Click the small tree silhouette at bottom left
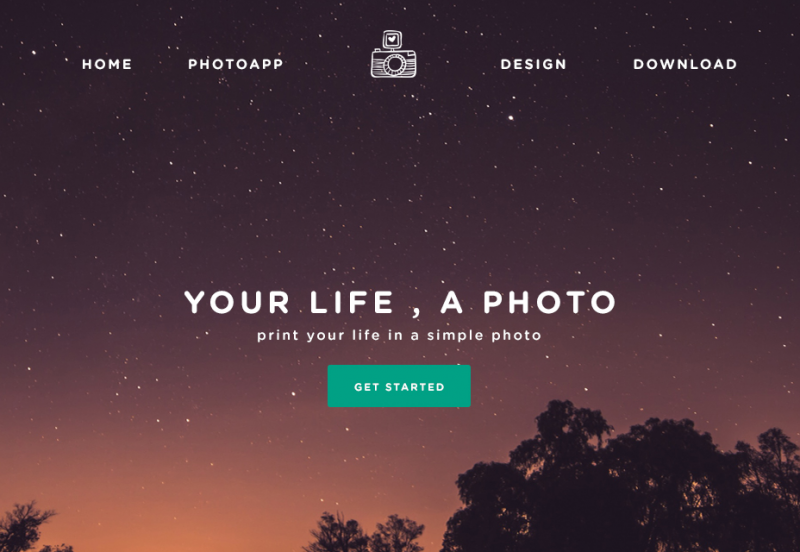This screenshot has width=800, height=552. pos(26,527)
